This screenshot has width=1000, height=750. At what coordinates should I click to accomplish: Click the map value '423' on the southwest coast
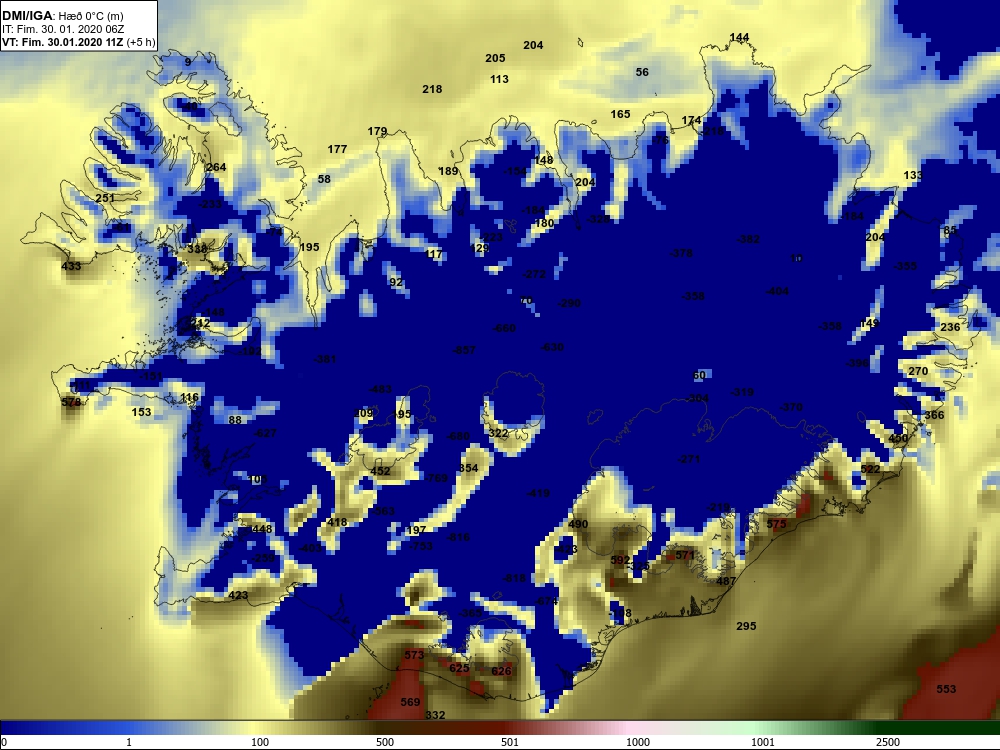click(238, 595)
